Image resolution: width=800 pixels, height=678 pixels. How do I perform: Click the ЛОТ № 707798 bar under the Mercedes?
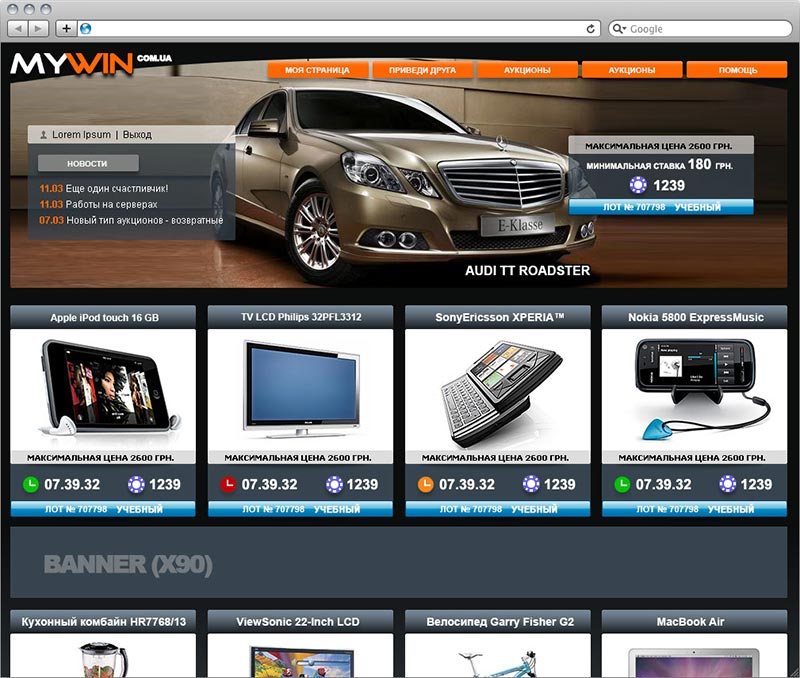pyautogui.click(x=660, y=207)
